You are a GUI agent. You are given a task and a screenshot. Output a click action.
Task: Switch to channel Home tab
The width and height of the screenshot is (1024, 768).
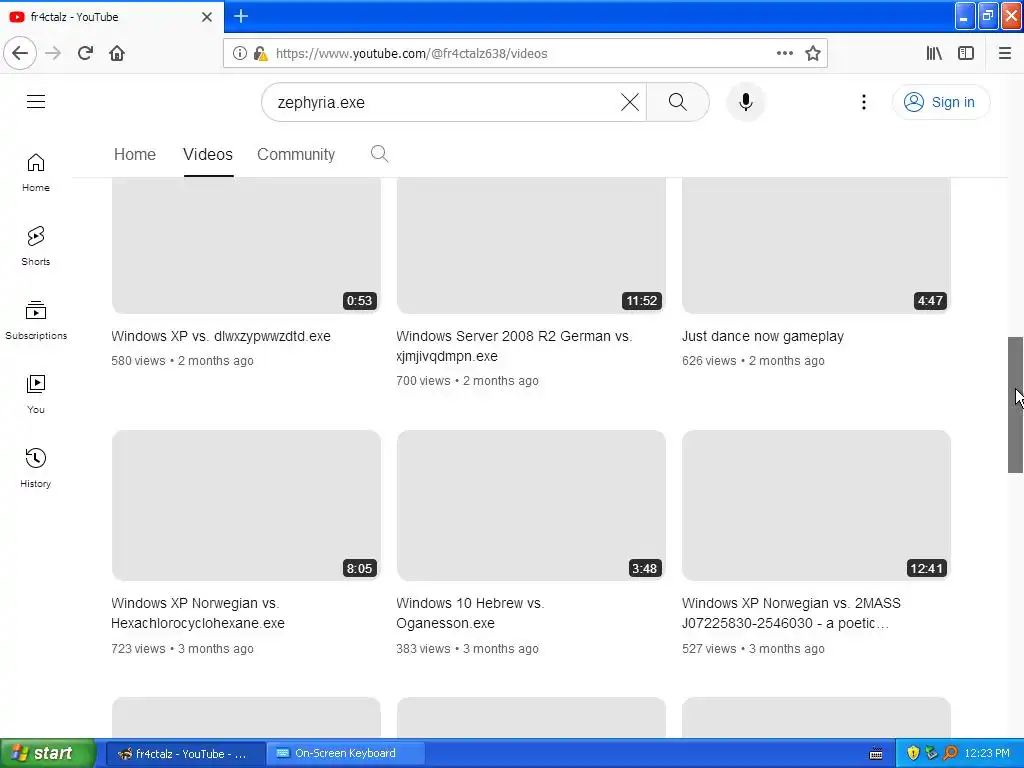(135, 154)
